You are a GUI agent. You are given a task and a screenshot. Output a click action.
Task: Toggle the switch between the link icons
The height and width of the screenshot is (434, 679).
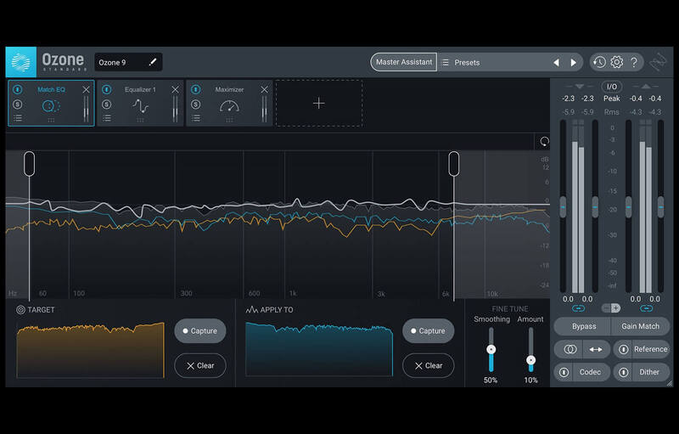[611, 308]
